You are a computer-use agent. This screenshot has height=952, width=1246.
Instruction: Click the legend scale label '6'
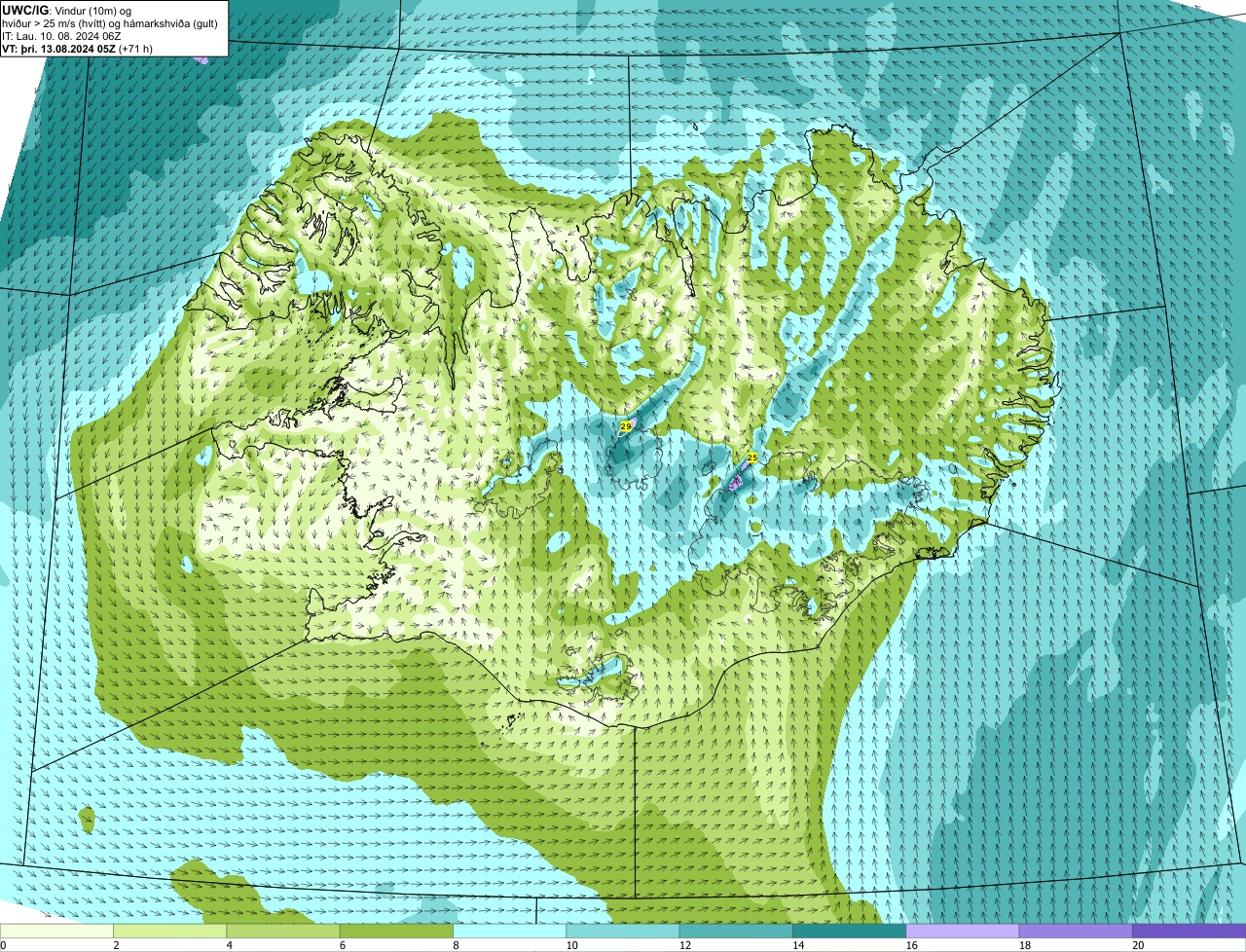[x=342, y=945]
